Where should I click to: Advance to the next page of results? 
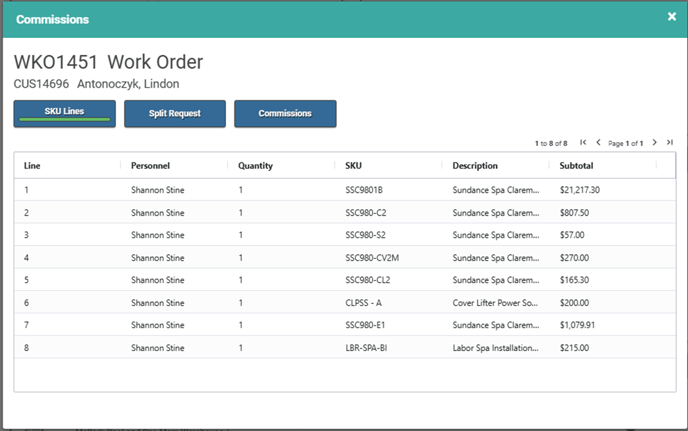pyautogui.click(x=655, y=143)
